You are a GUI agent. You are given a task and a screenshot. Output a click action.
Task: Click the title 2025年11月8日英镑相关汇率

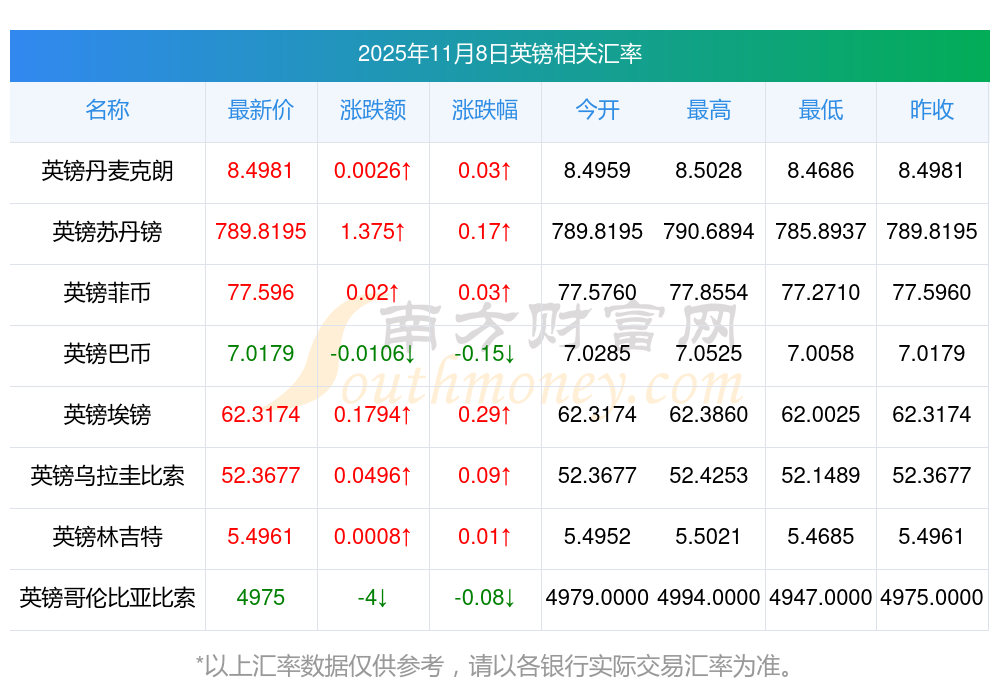499,54
